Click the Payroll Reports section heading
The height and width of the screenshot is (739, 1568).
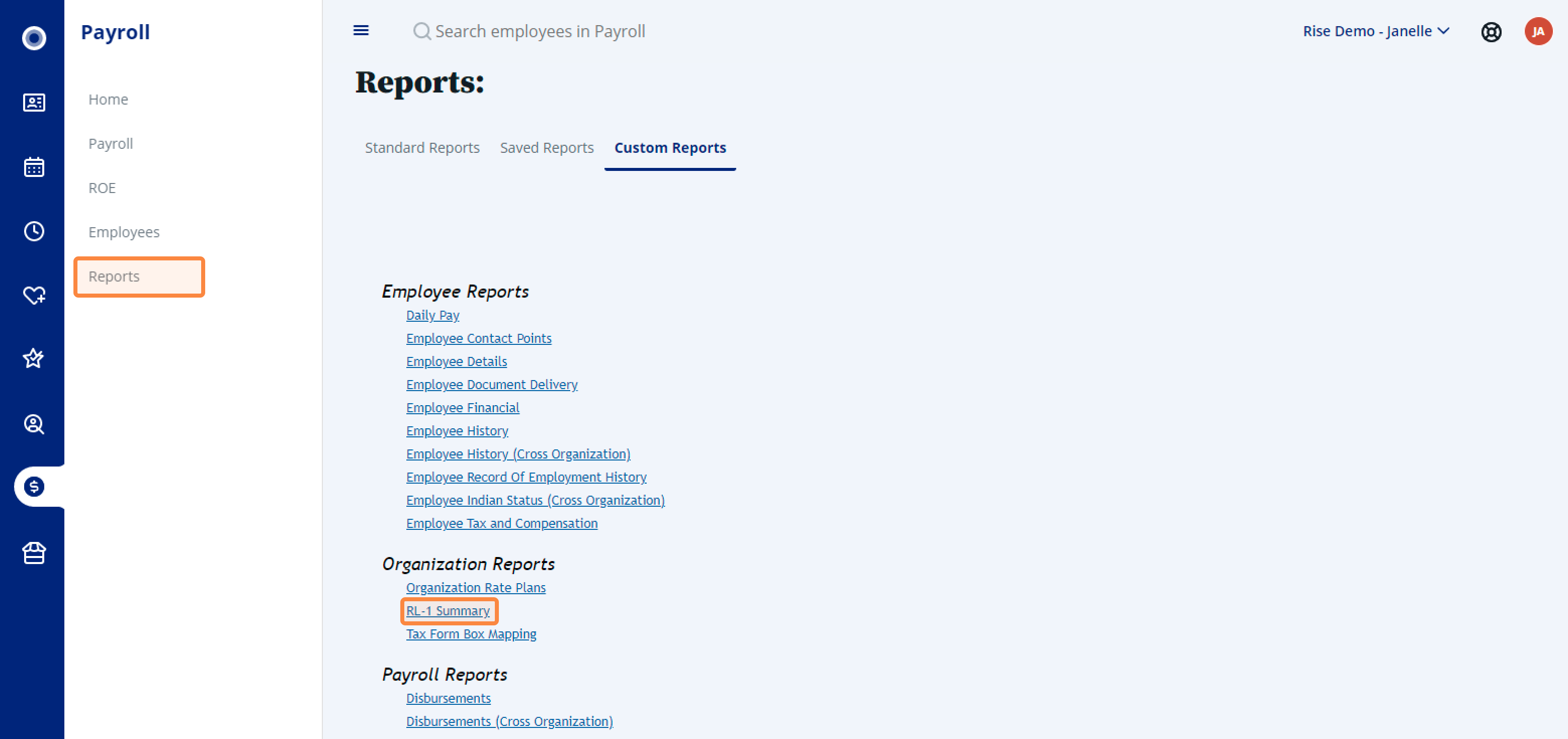tap(445, 675)
